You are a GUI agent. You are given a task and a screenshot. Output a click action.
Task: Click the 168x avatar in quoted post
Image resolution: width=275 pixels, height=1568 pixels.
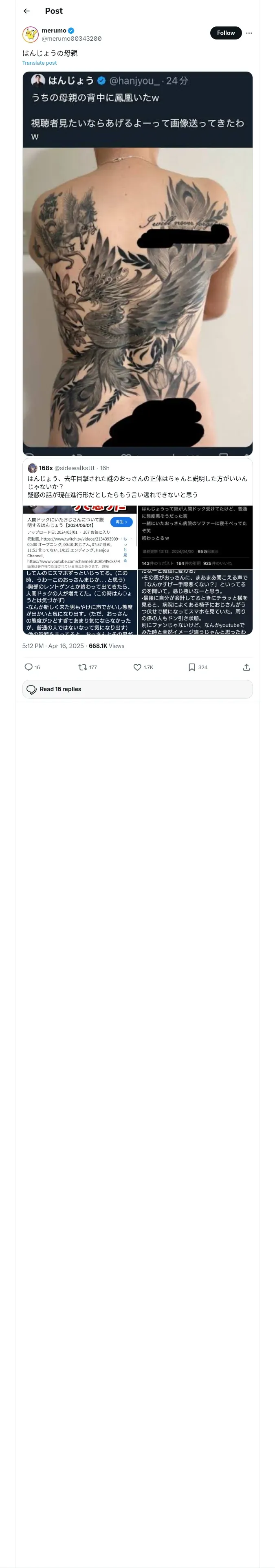(32, 467)
